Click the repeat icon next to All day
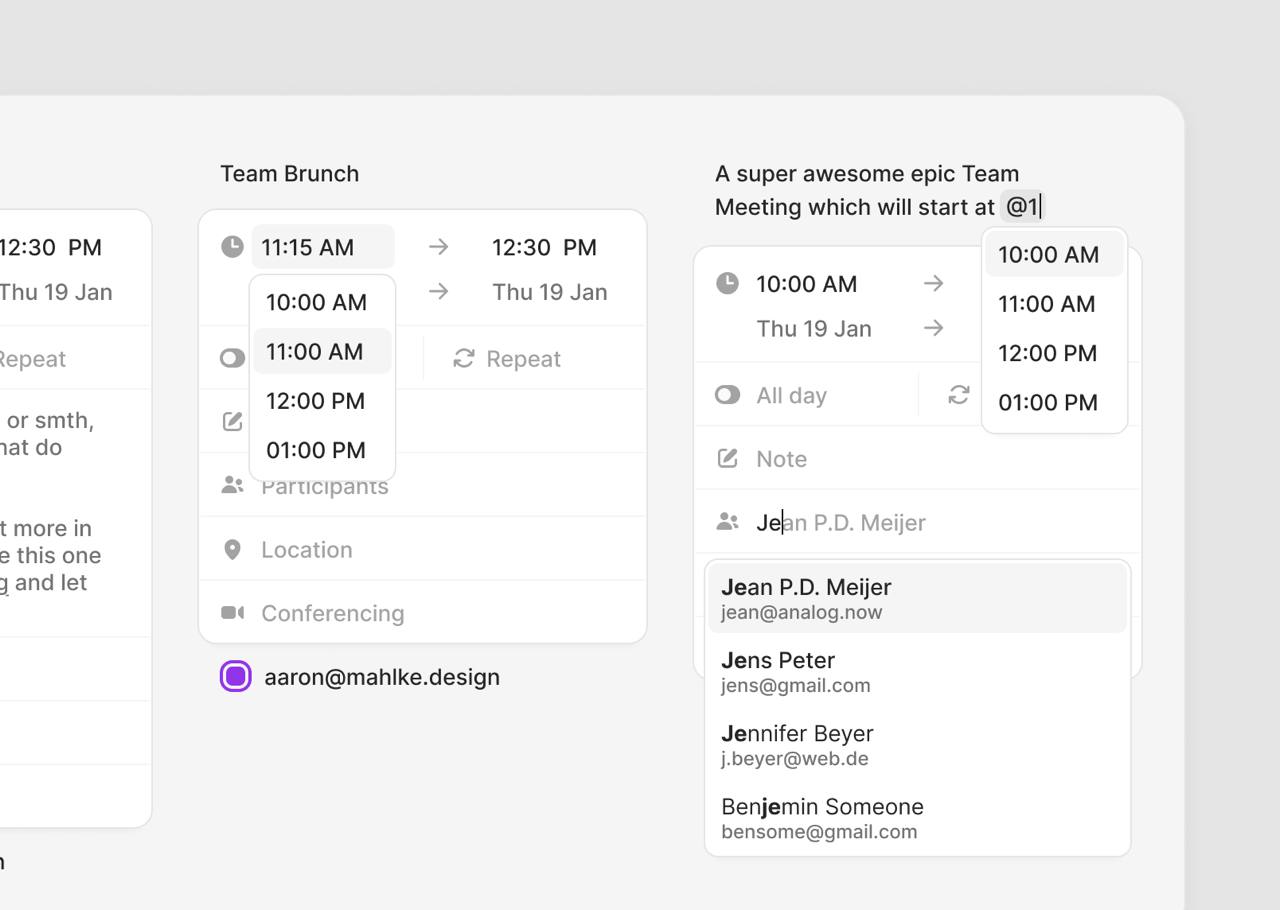1280x910 pixels. pyautogui.click(x=959, y=395)
